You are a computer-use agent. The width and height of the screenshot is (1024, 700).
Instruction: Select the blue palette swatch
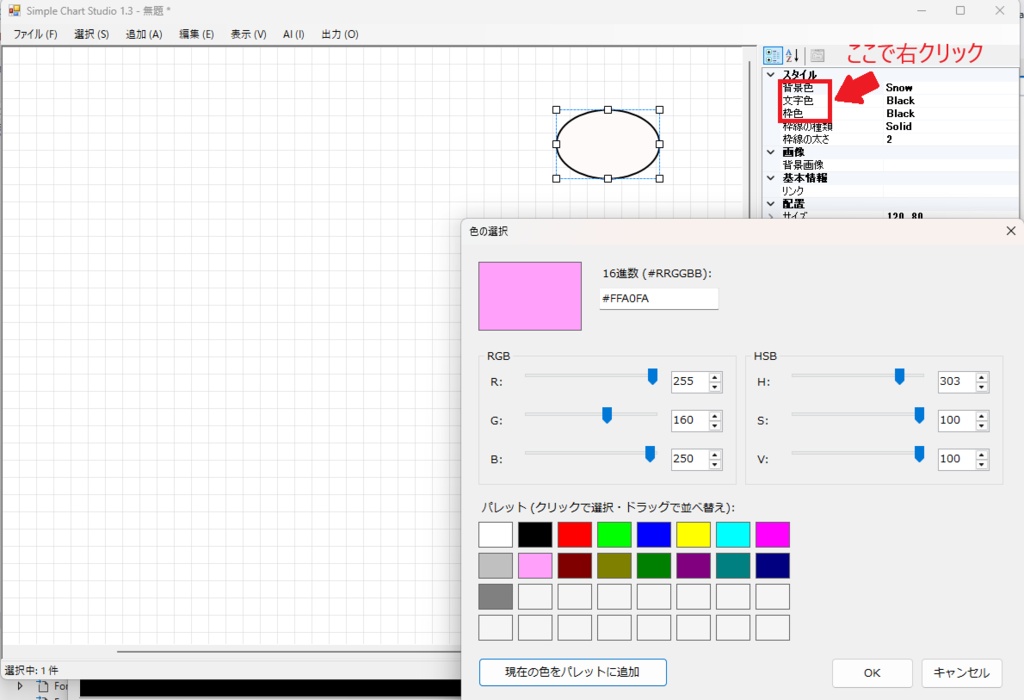654,535
